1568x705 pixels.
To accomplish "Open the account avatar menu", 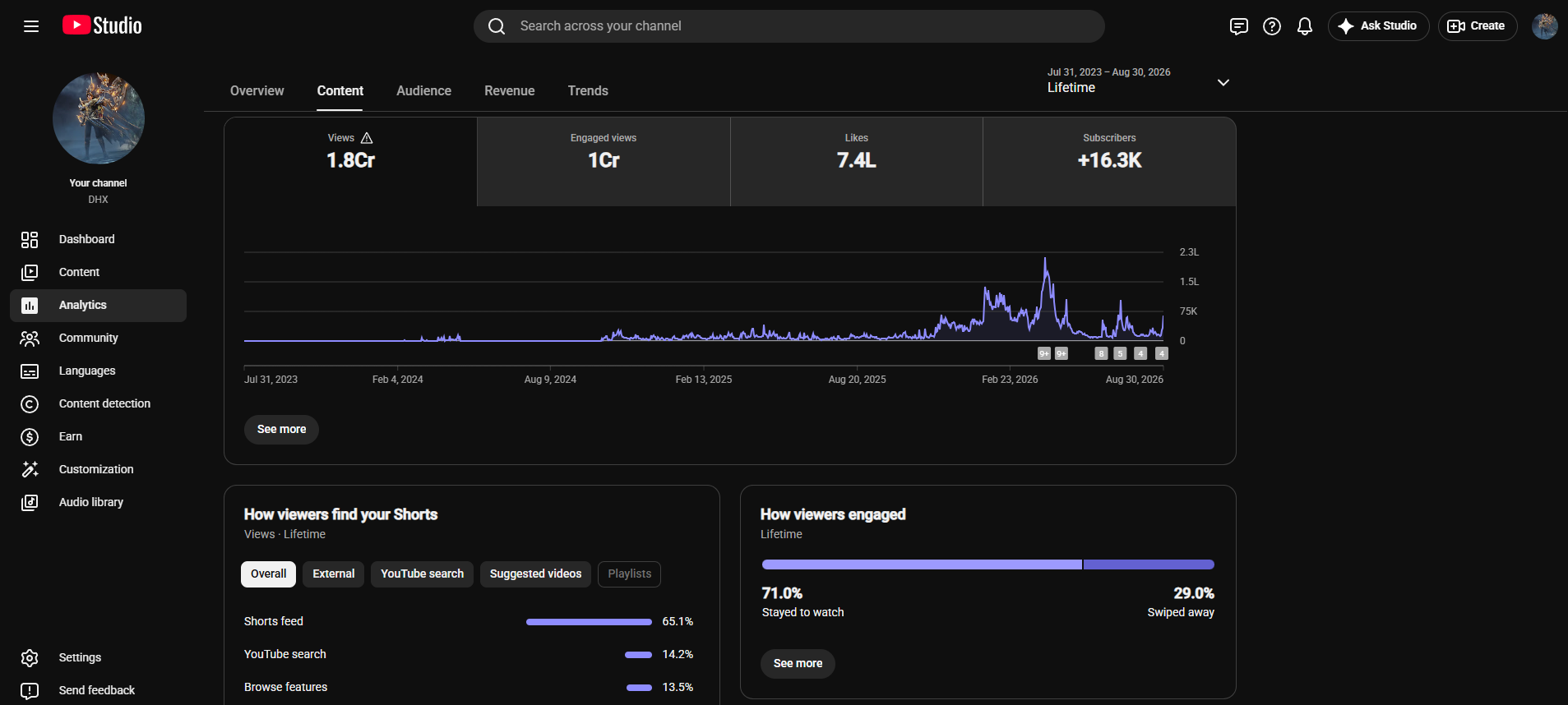I will (1545, 26).
